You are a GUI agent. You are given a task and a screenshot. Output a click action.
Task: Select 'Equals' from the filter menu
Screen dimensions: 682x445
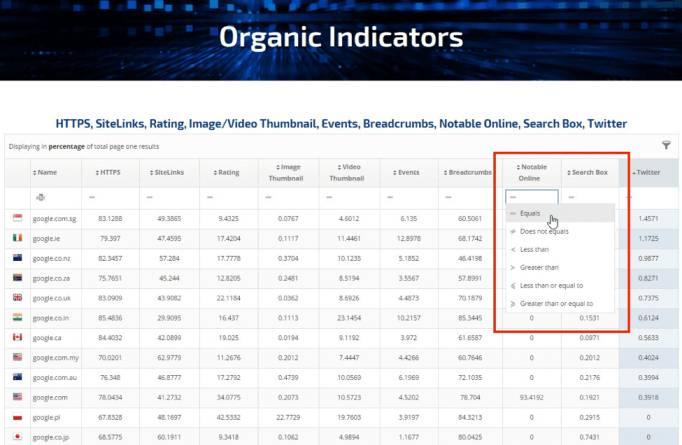pyautogui.click(x=530, y=214)
